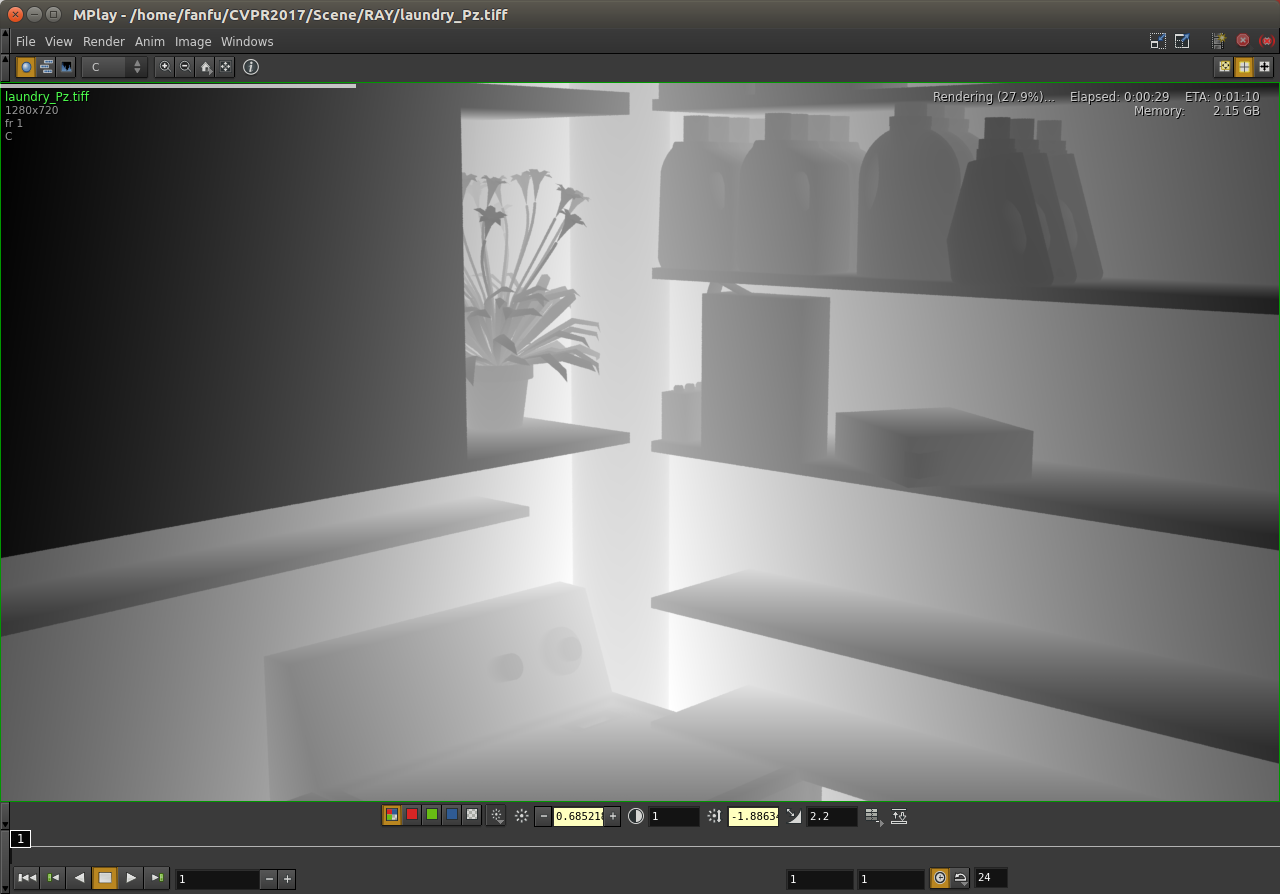Decrement the frame with minus button
This screenshot has width=1280, height=894.
(x=269, y=879)
